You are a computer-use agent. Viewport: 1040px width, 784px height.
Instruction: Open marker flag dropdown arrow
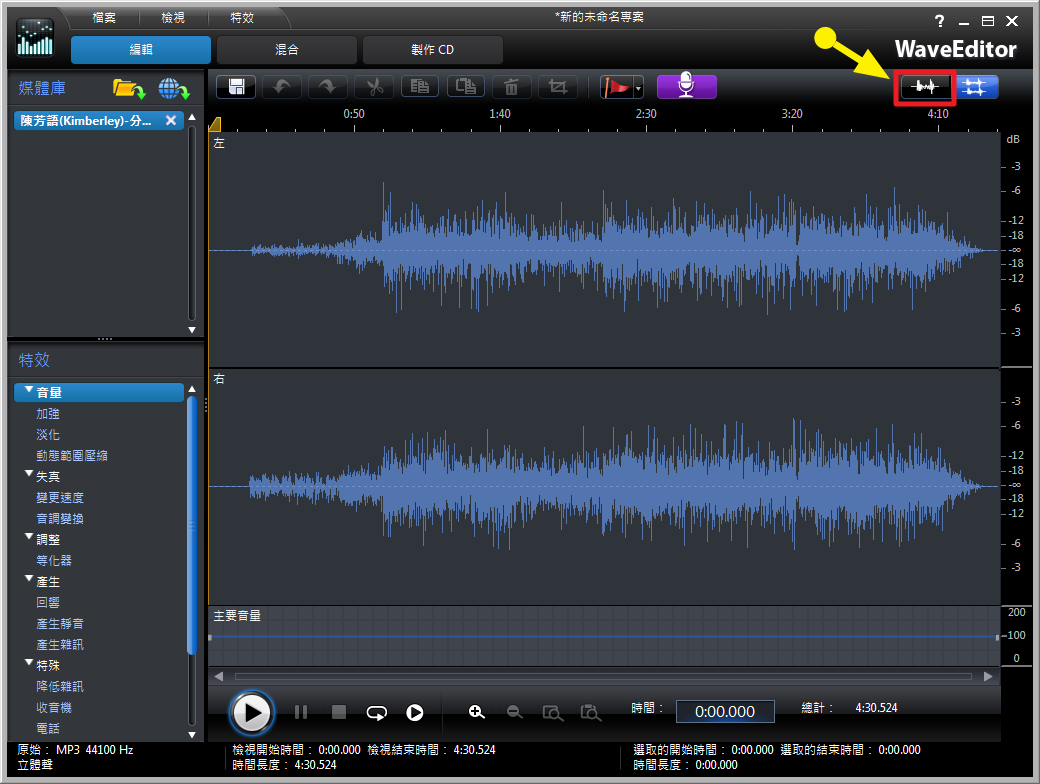coord(638,89)
